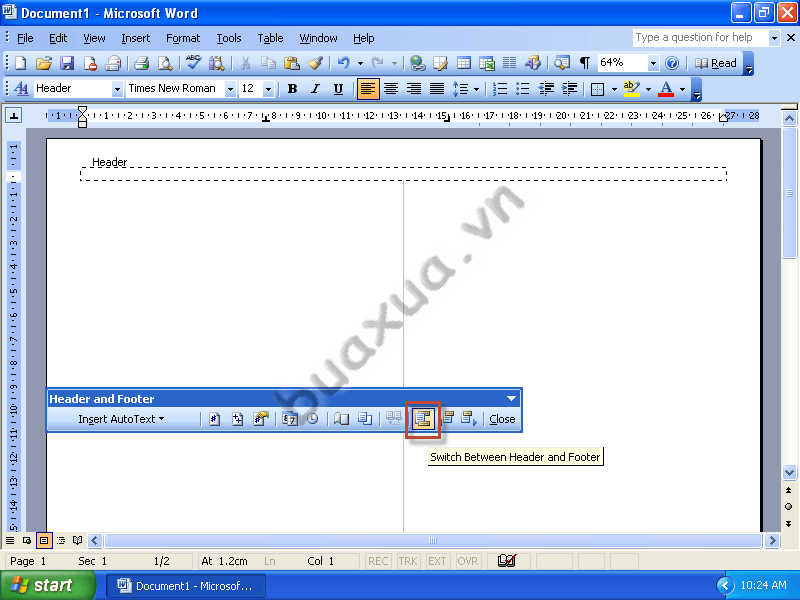Toggle Italic formatting
This screenshot has height=600, width=800.
(315, 89)
